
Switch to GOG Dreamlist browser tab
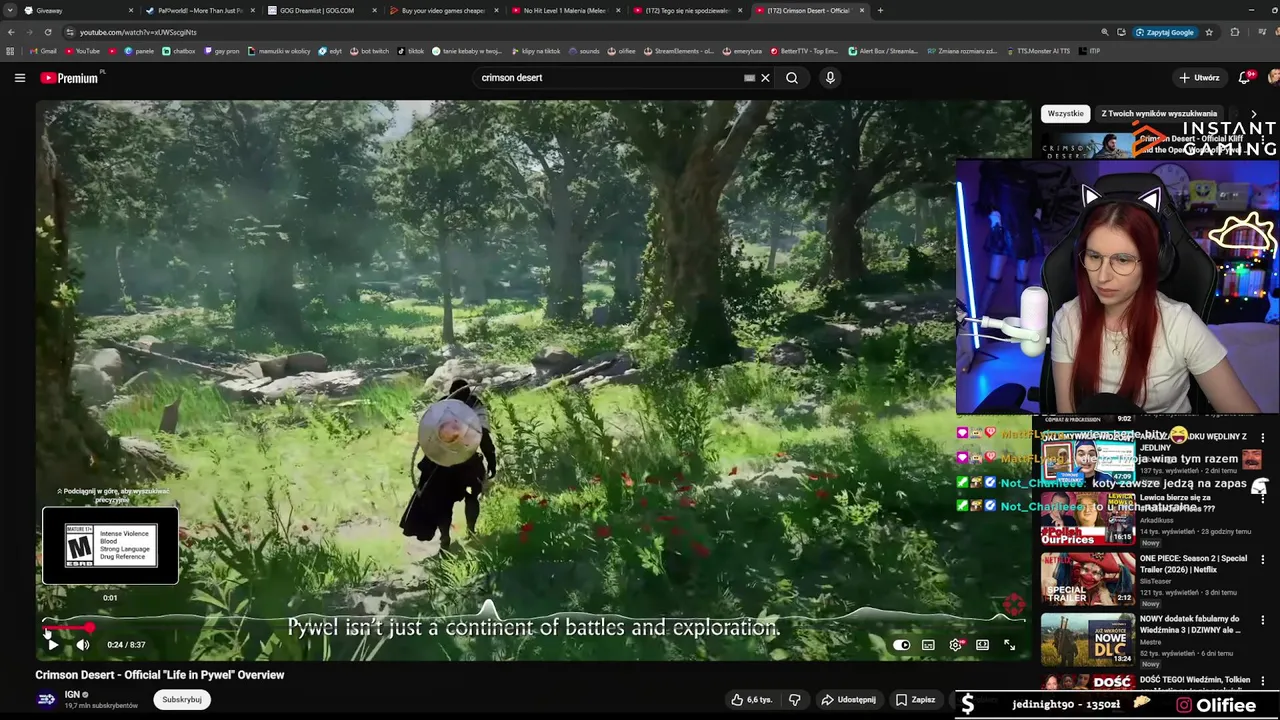point(320,10)
